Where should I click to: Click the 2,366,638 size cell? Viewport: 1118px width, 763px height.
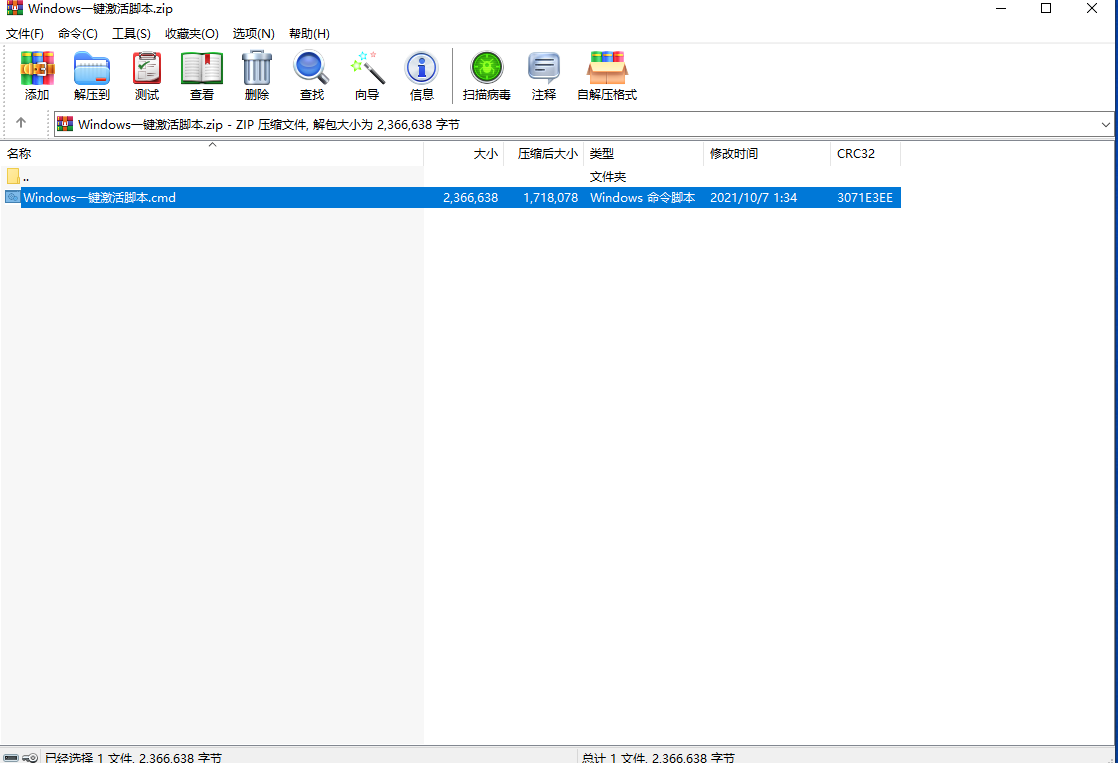tap(471, 198)
